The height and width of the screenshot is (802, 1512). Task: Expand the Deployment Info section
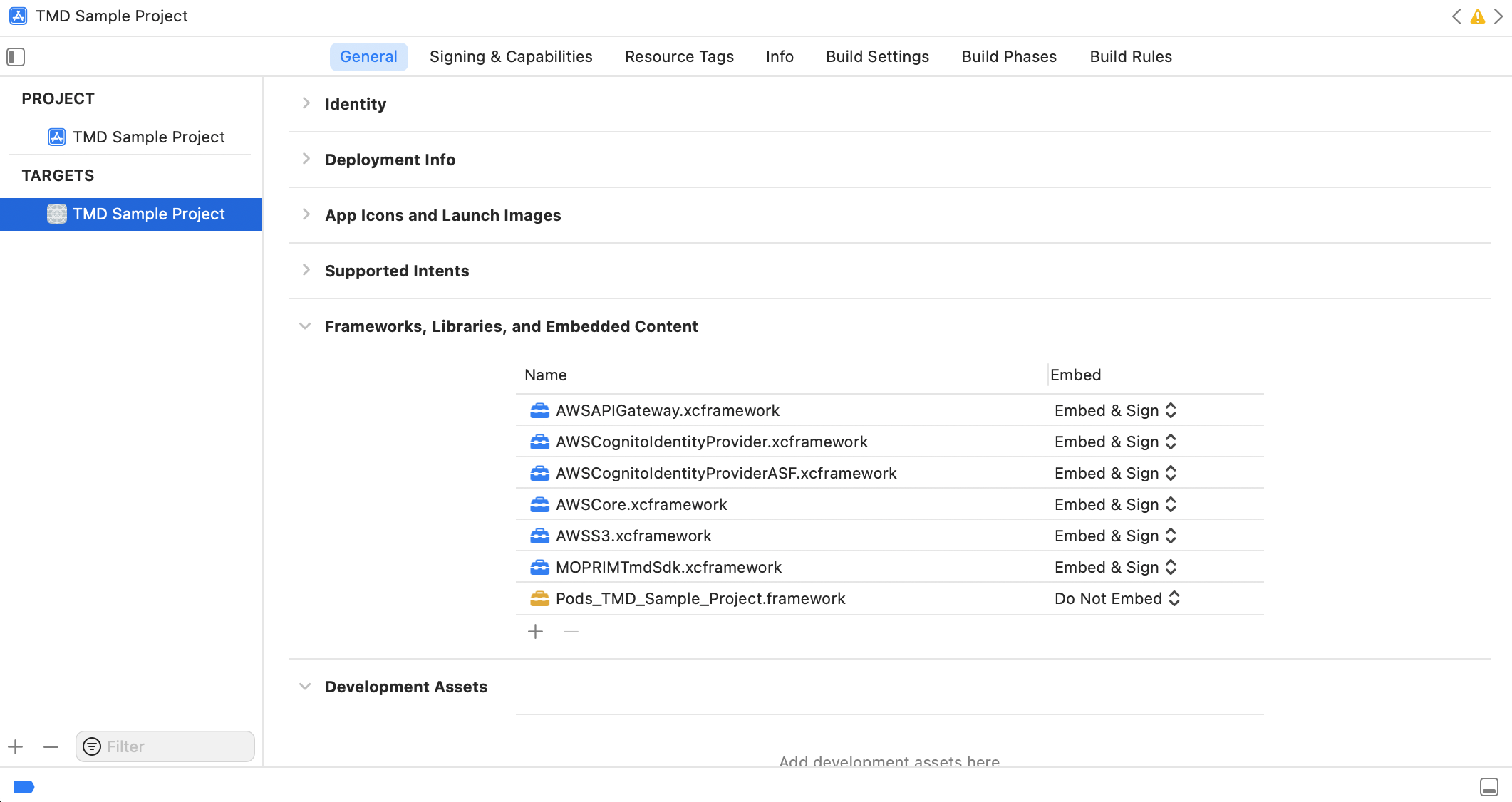point(306,159)
